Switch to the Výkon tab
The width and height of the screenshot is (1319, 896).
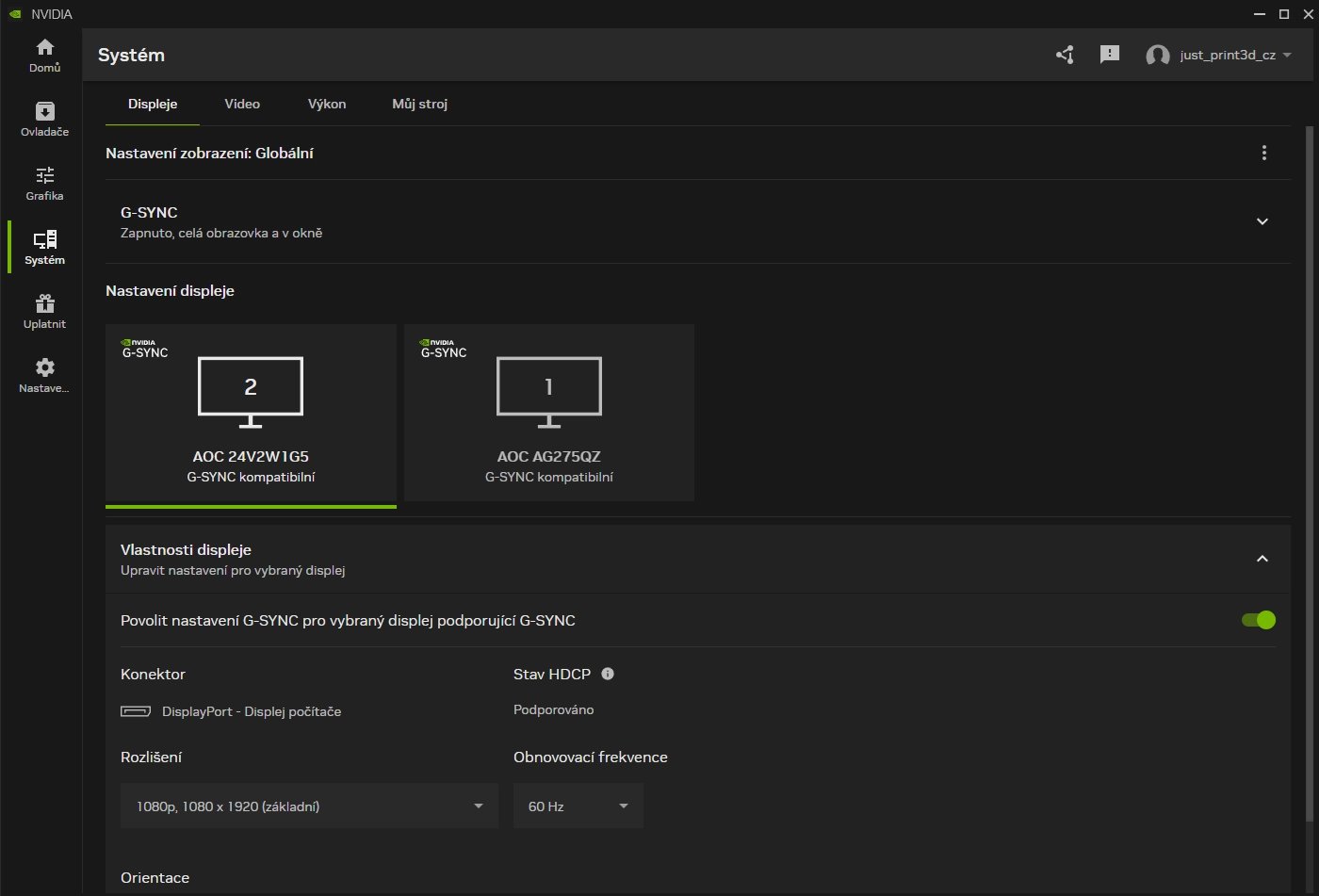click(327, 104)
